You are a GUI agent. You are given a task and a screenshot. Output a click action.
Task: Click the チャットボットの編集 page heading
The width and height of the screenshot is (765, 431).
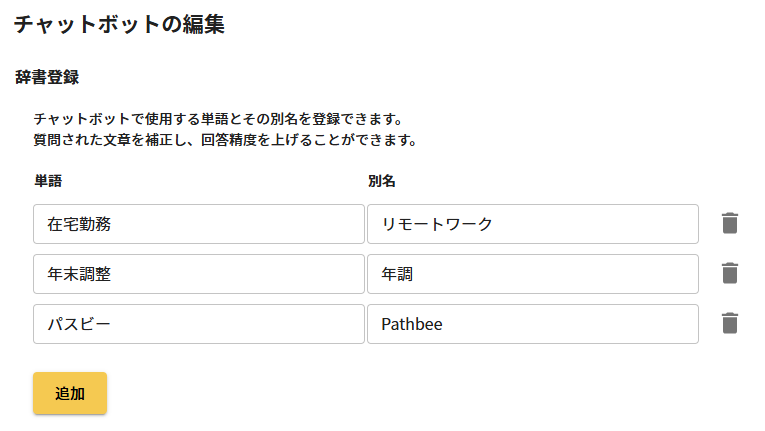point(119,26)
